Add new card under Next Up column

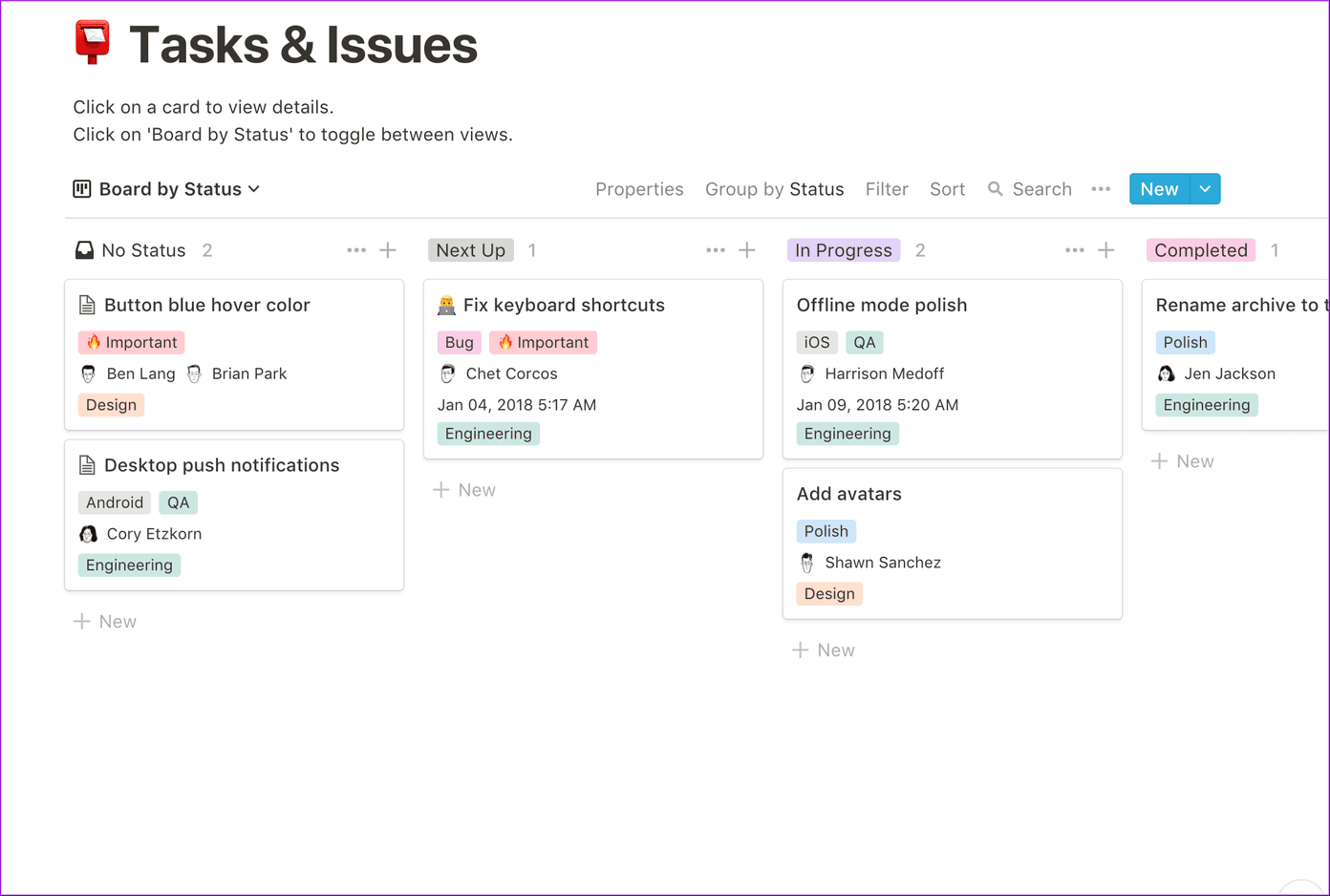coord(464,490)
